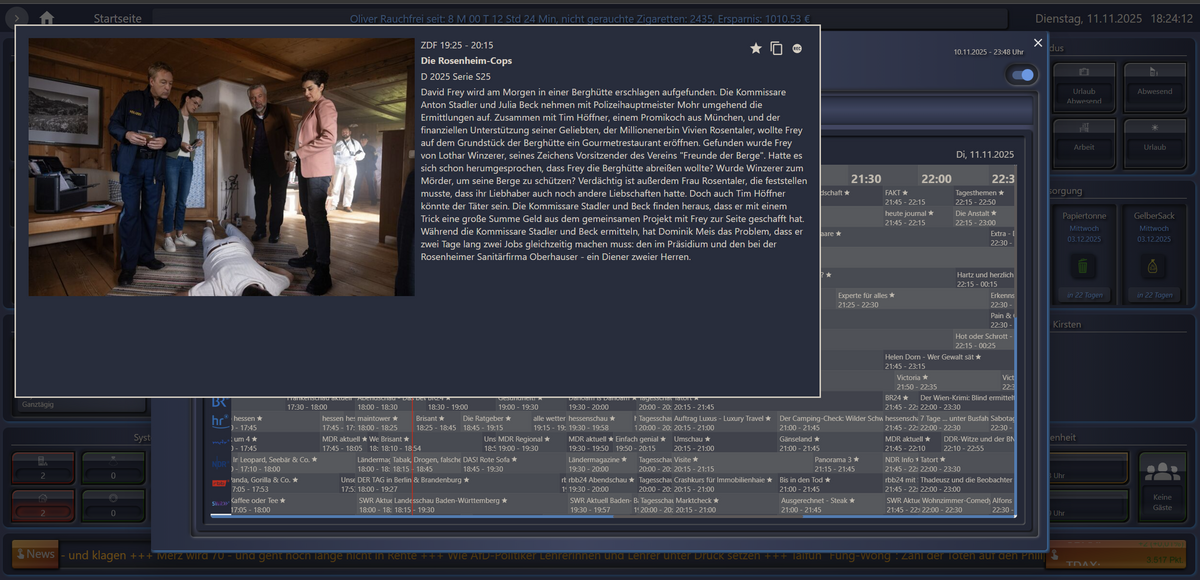Select Visite 20:15 - 21:15 programme
Image resolution: width=1200 pixels, height=580 pixels.
[x=743, y=464]
